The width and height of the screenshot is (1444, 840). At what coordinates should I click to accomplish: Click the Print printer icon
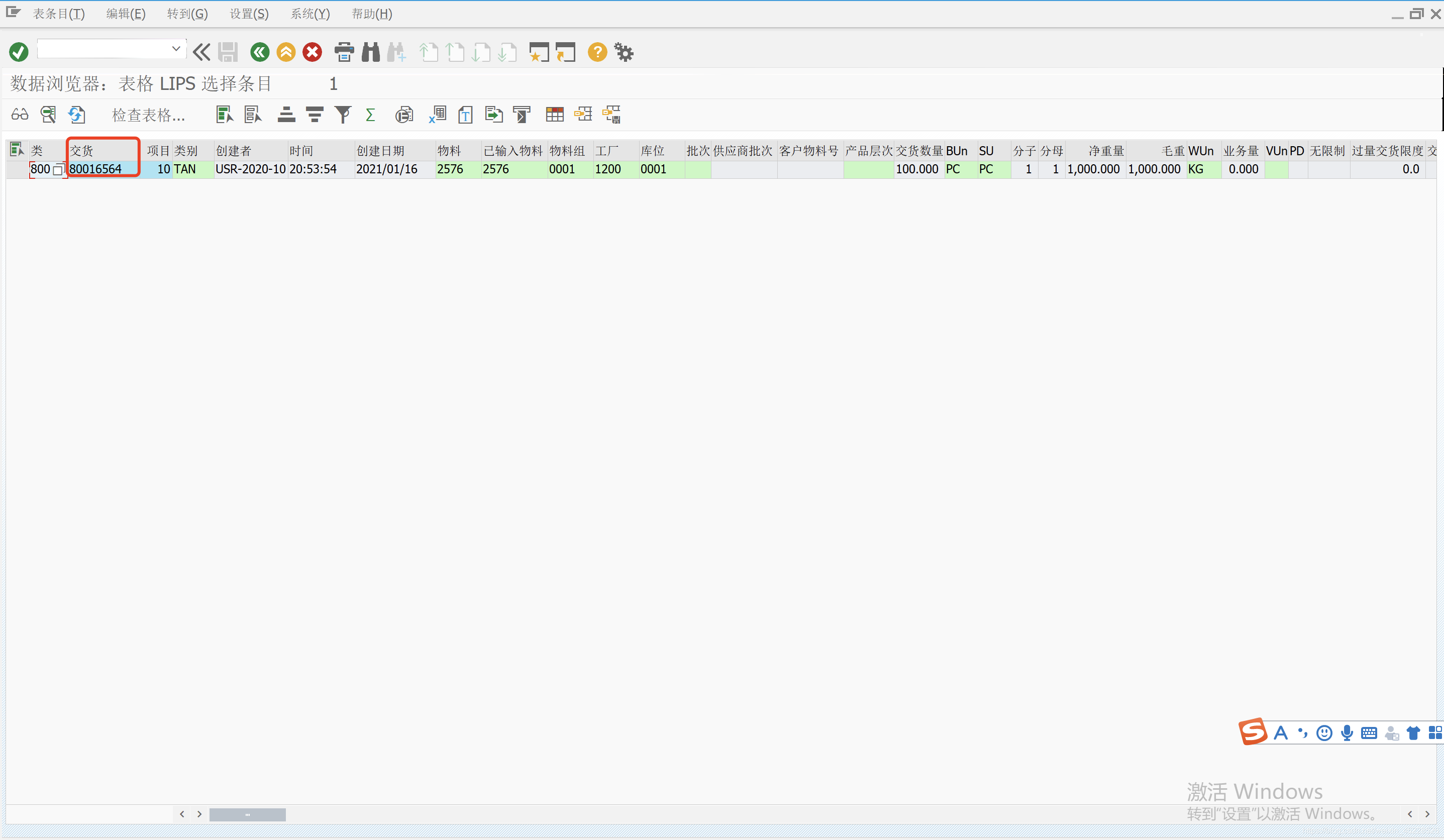point(344,52)
